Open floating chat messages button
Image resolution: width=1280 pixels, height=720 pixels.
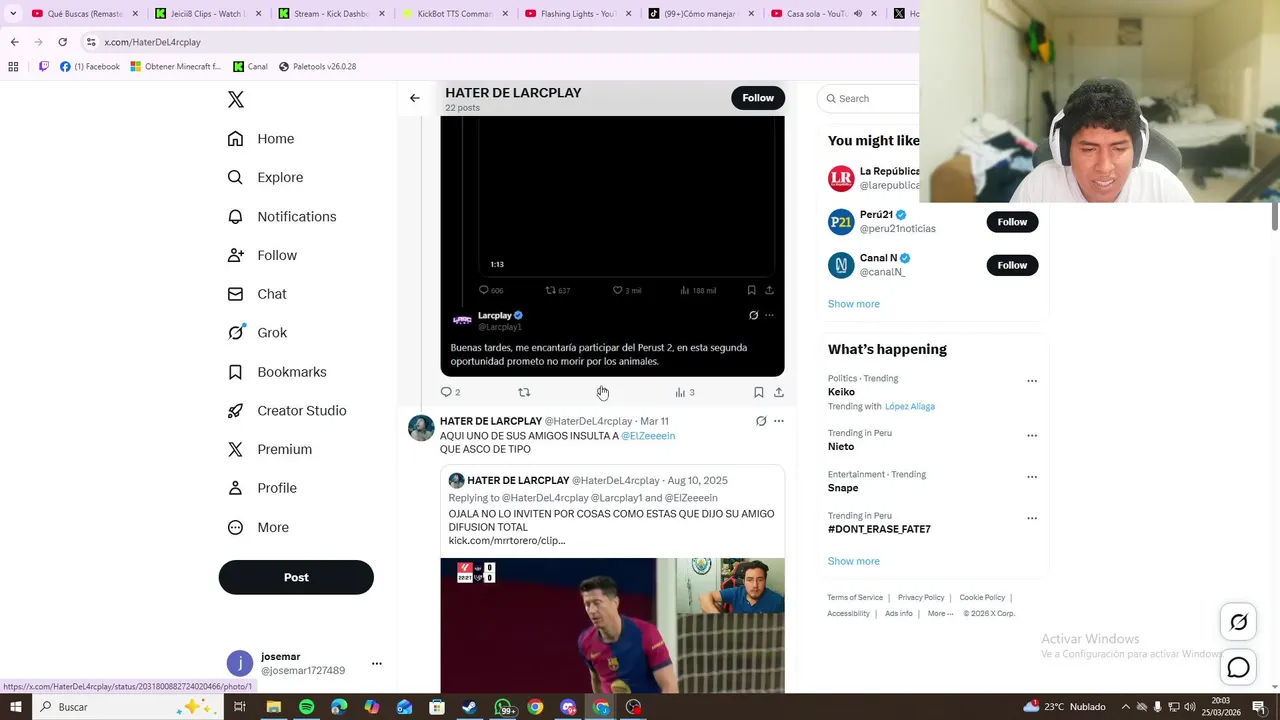(x=1238, y=668)
